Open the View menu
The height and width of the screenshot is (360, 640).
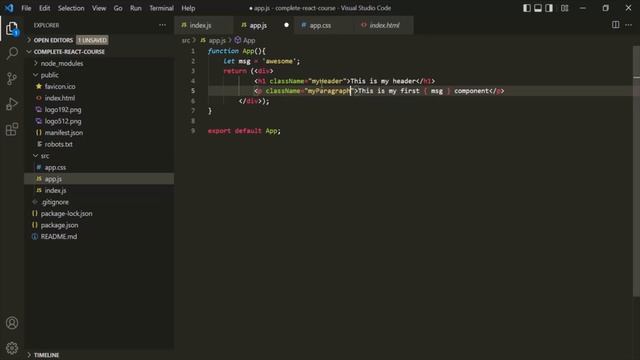99,8
